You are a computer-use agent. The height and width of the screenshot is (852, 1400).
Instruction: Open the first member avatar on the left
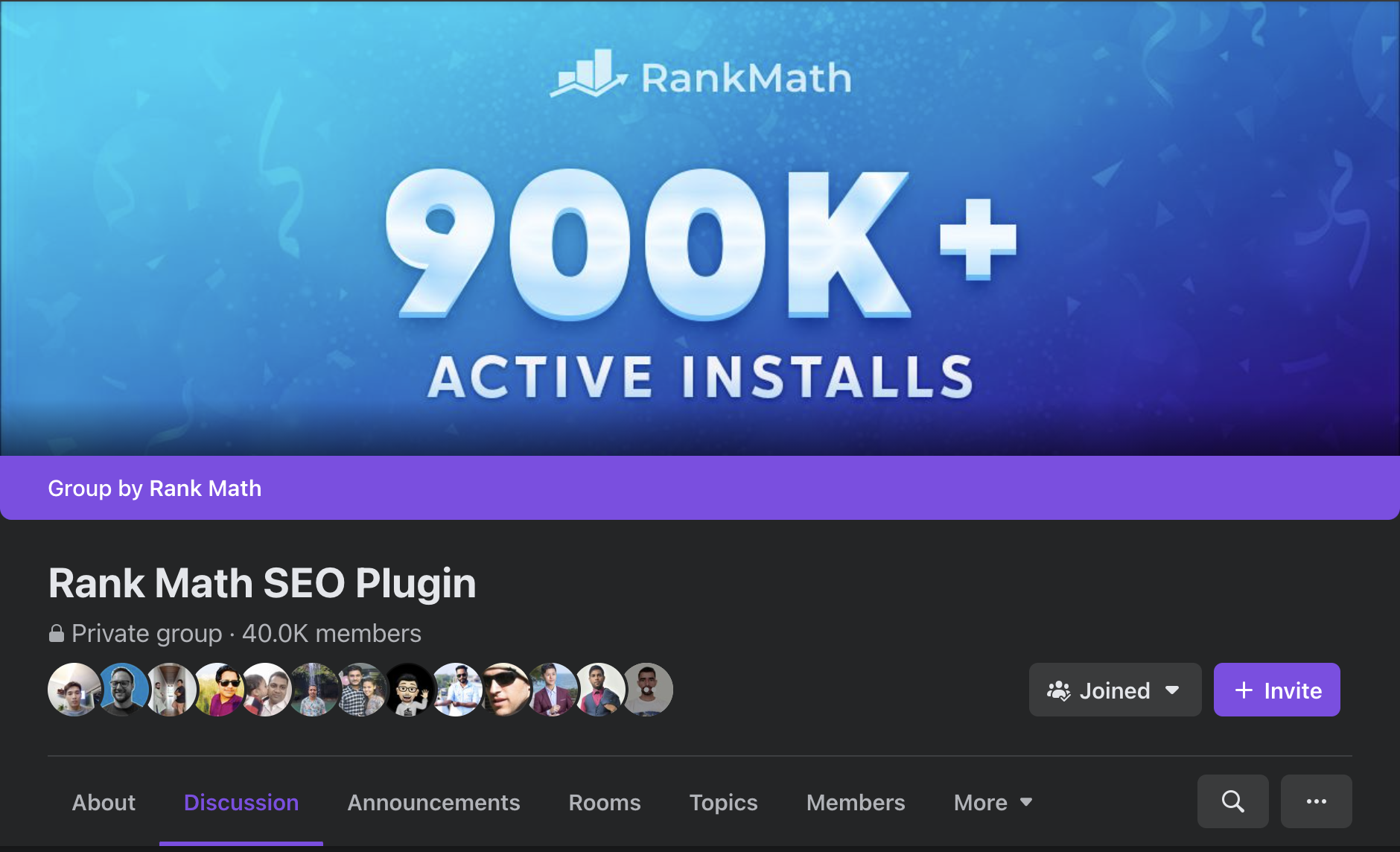point(74,690)
